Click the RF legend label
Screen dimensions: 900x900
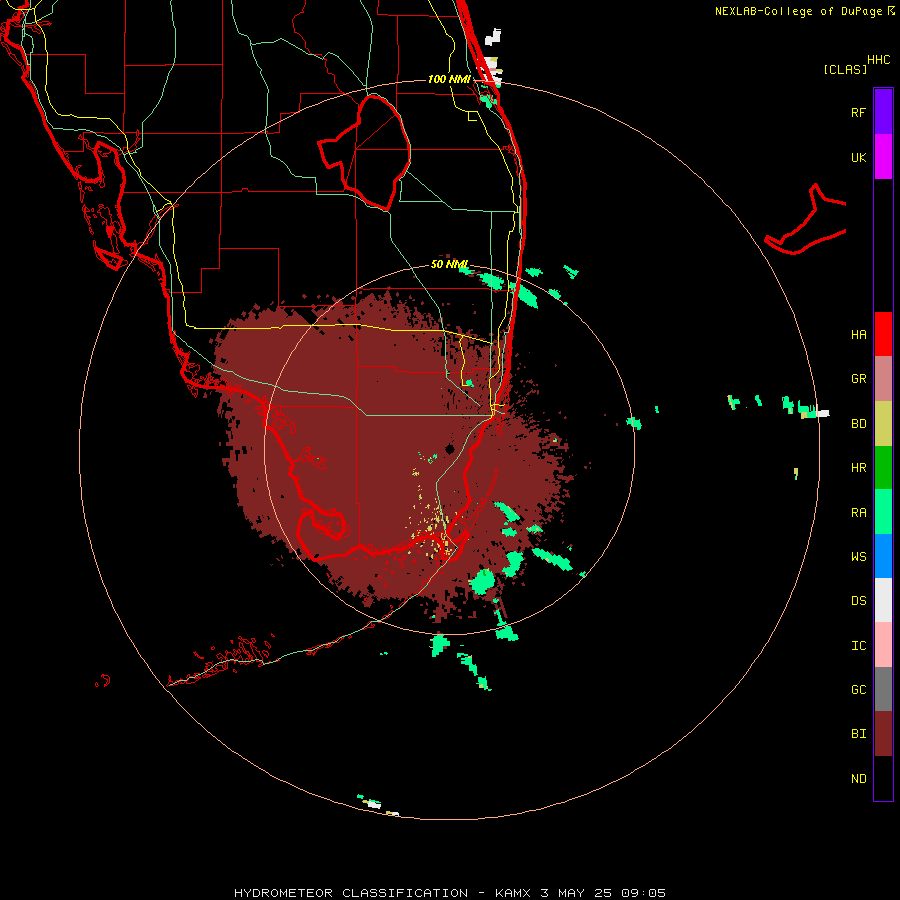(858, 112)
